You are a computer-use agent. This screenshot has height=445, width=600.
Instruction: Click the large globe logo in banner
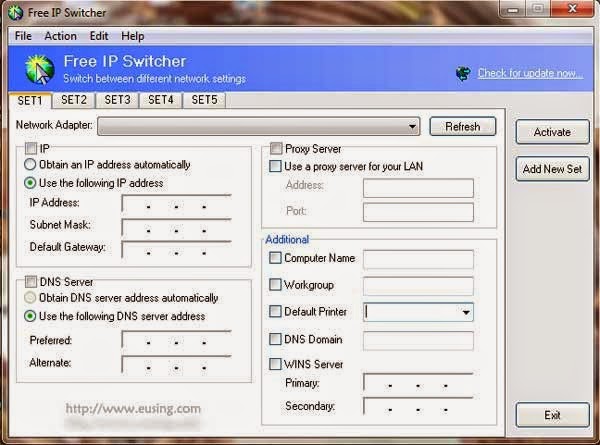click(39, 70)
